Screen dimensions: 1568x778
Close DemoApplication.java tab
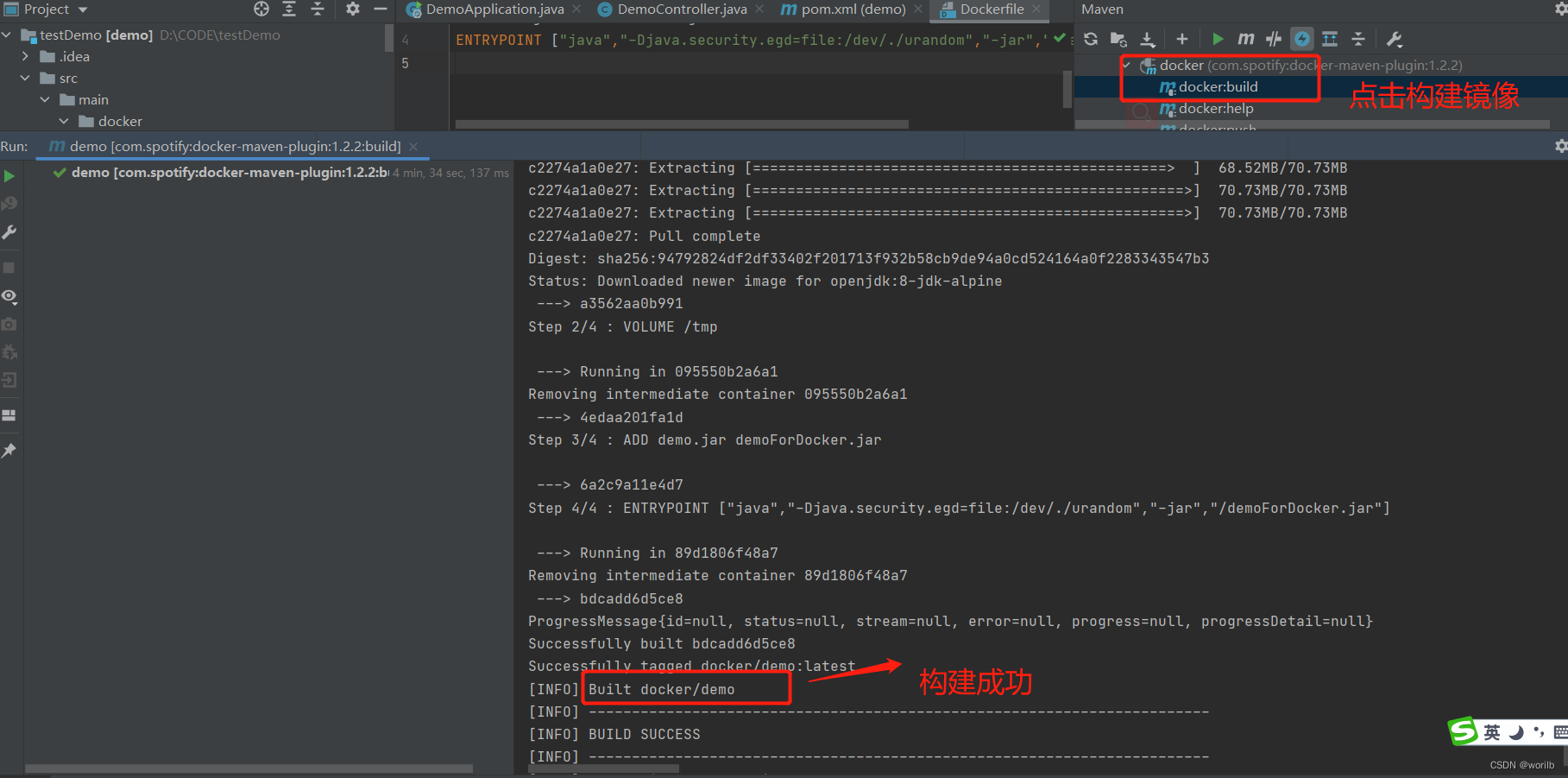pyautogui.click(x=576, y=9)
